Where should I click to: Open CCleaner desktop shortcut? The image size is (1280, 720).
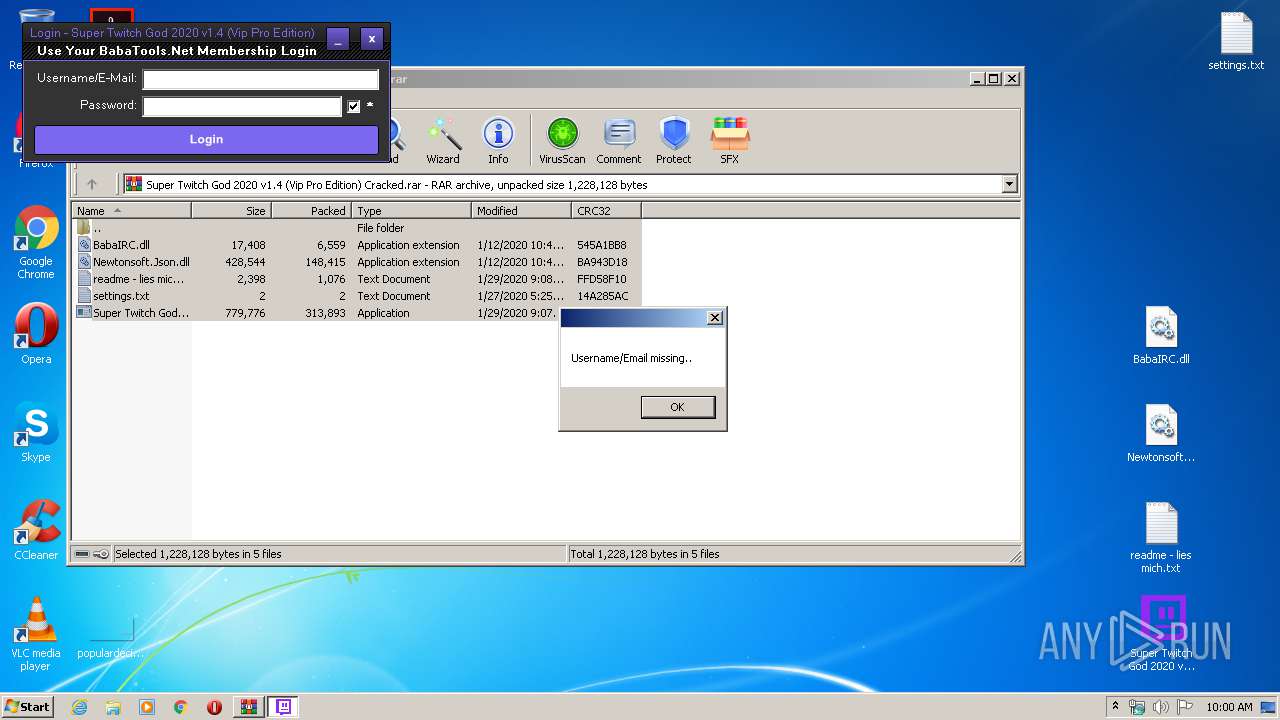point(36,531)
